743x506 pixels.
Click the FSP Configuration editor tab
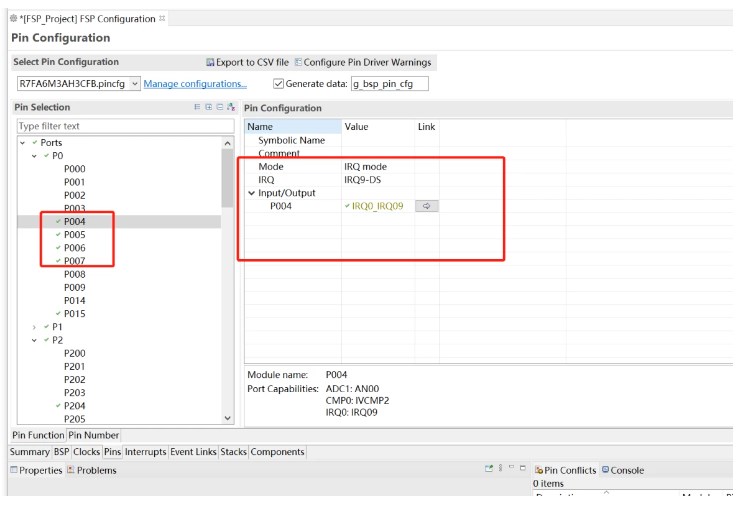tap(87, 19)
